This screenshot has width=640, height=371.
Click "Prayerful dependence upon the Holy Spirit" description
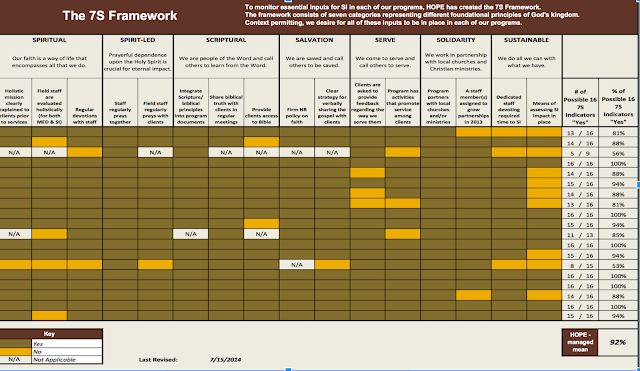(x=138, y=62)
